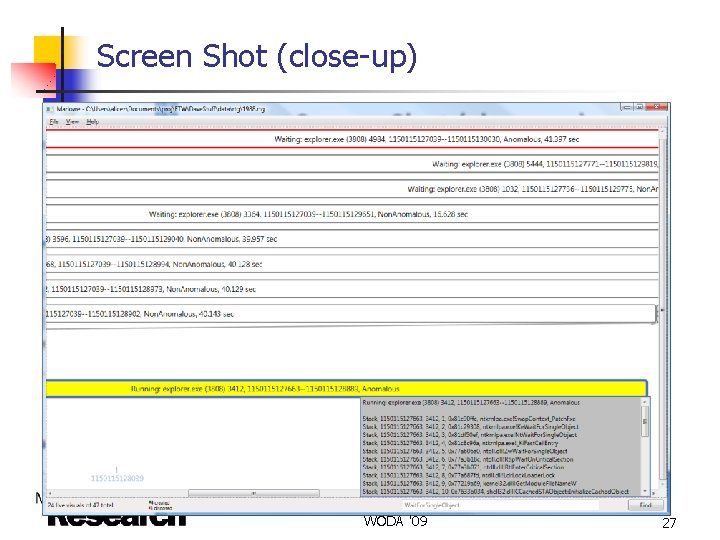This screenshot has width=720, height=540.
Task: Click stack line 10 CCachedSTAObject
Action: coord(495,491)
